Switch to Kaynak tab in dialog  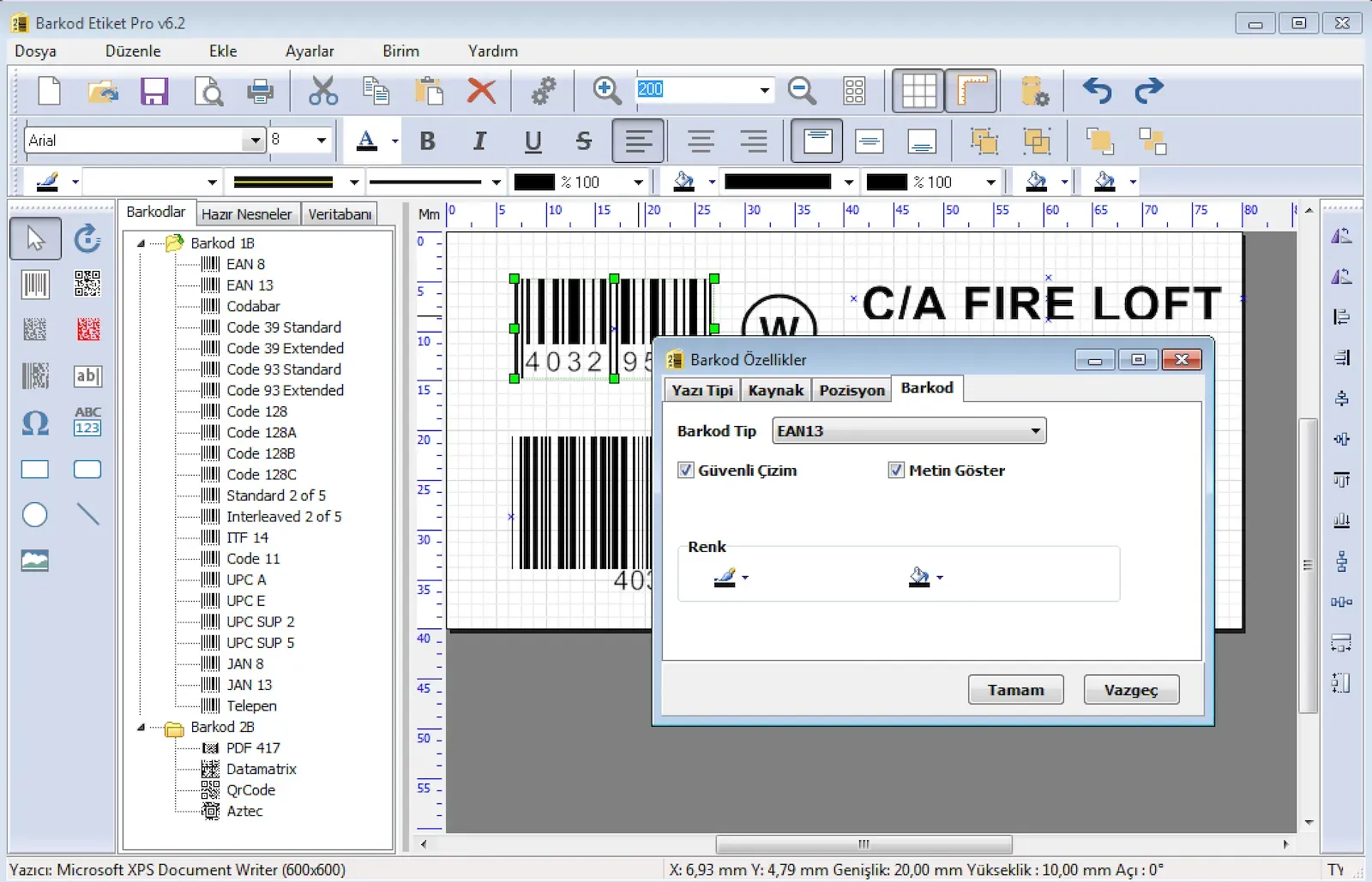(x=776, y=391)
